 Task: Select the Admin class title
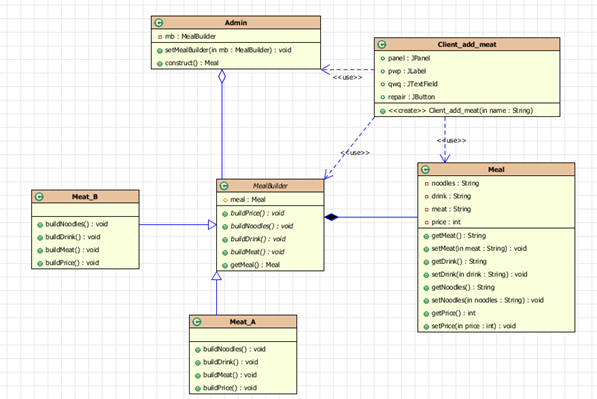point(236,23)
